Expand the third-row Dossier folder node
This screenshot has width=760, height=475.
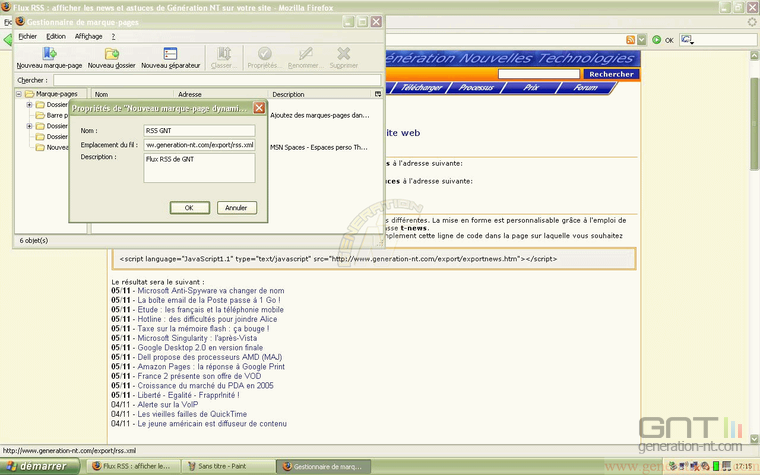pos(29,126)
